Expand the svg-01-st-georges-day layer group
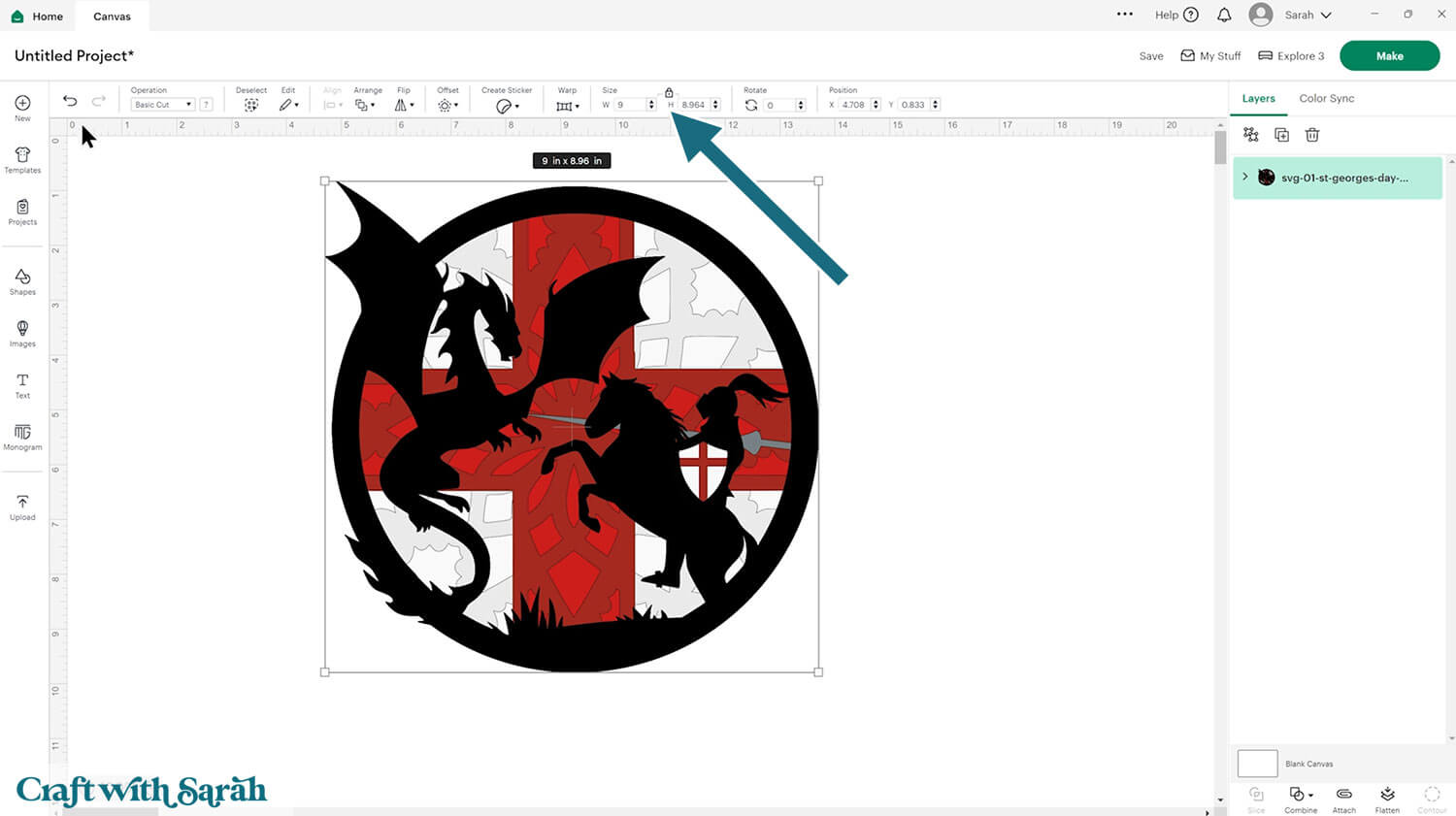 click(x=1245, y=177)
